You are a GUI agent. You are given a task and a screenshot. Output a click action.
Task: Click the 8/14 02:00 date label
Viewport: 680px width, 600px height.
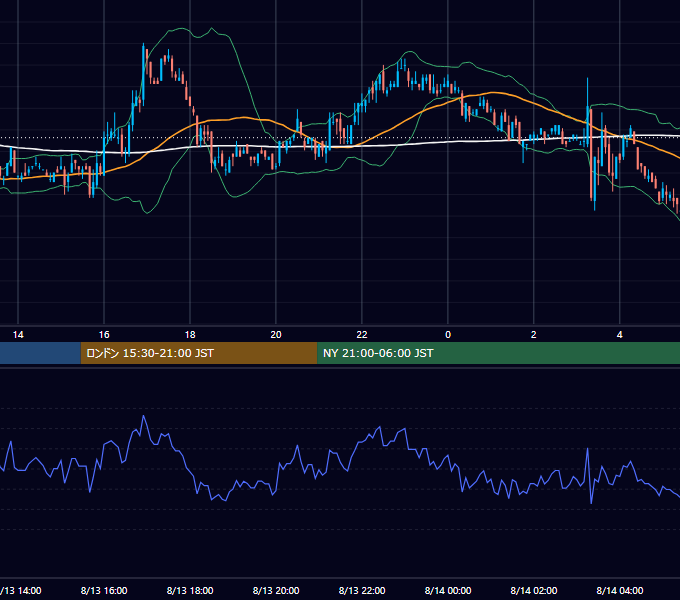coord(534,590)
